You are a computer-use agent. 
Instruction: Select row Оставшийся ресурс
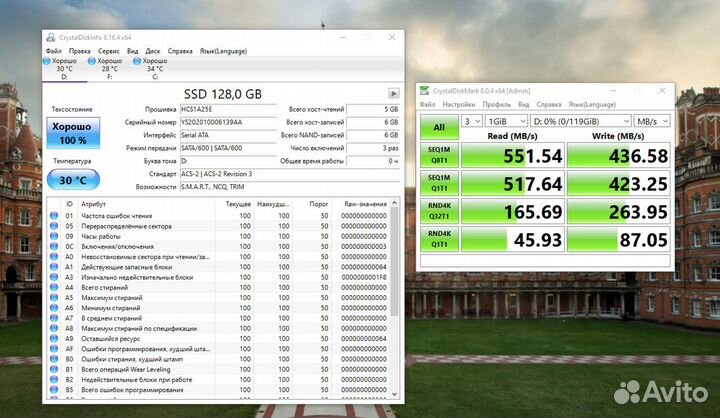click(x=219, y=338)
